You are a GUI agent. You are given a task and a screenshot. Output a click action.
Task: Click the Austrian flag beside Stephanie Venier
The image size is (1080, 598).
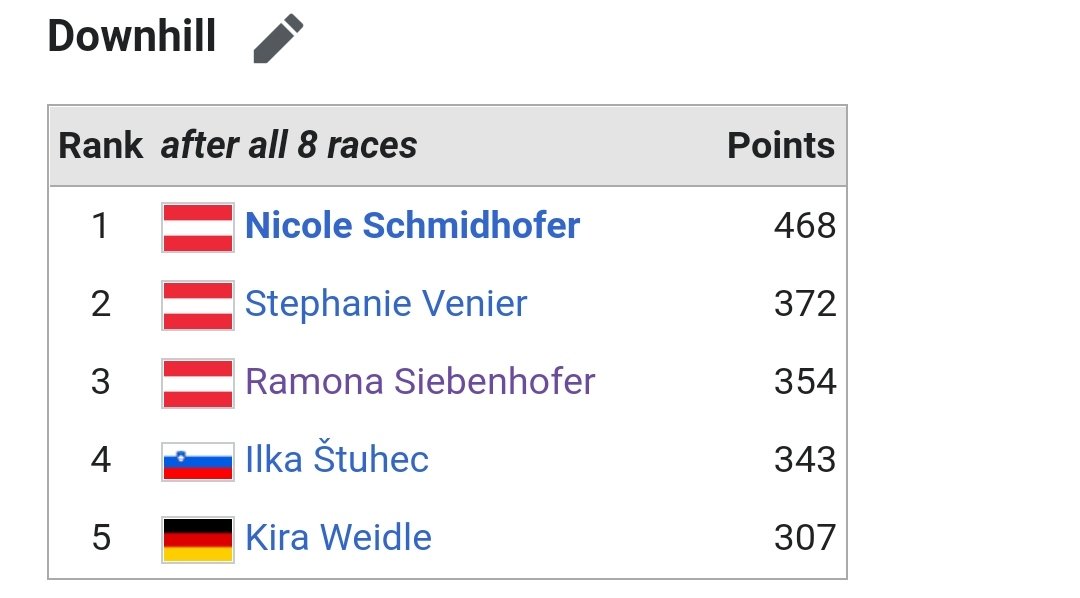tap(198, 305)
